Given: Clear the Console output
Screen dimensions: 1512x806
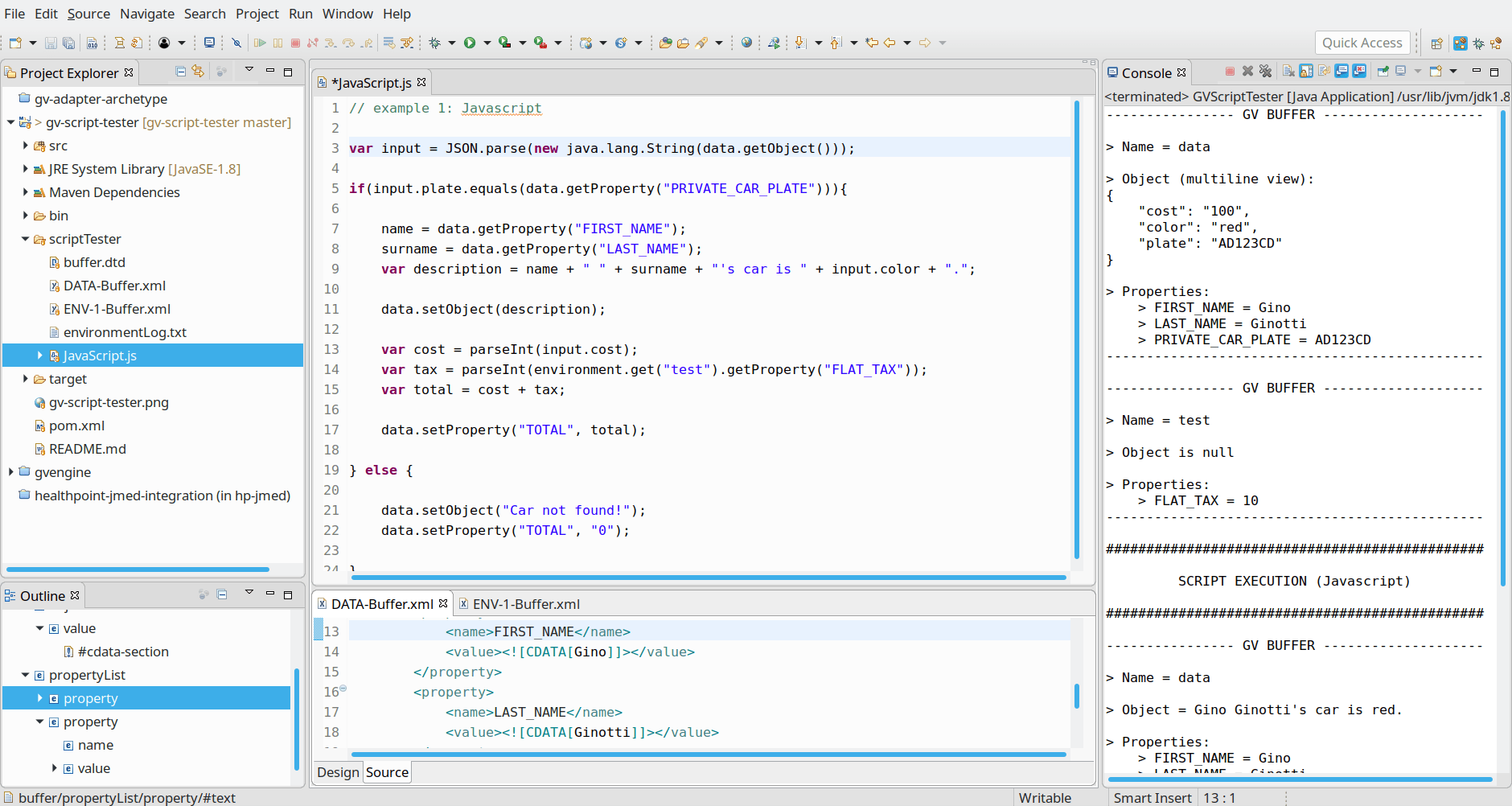Looking at the screenshot, I should (1288, 72).
